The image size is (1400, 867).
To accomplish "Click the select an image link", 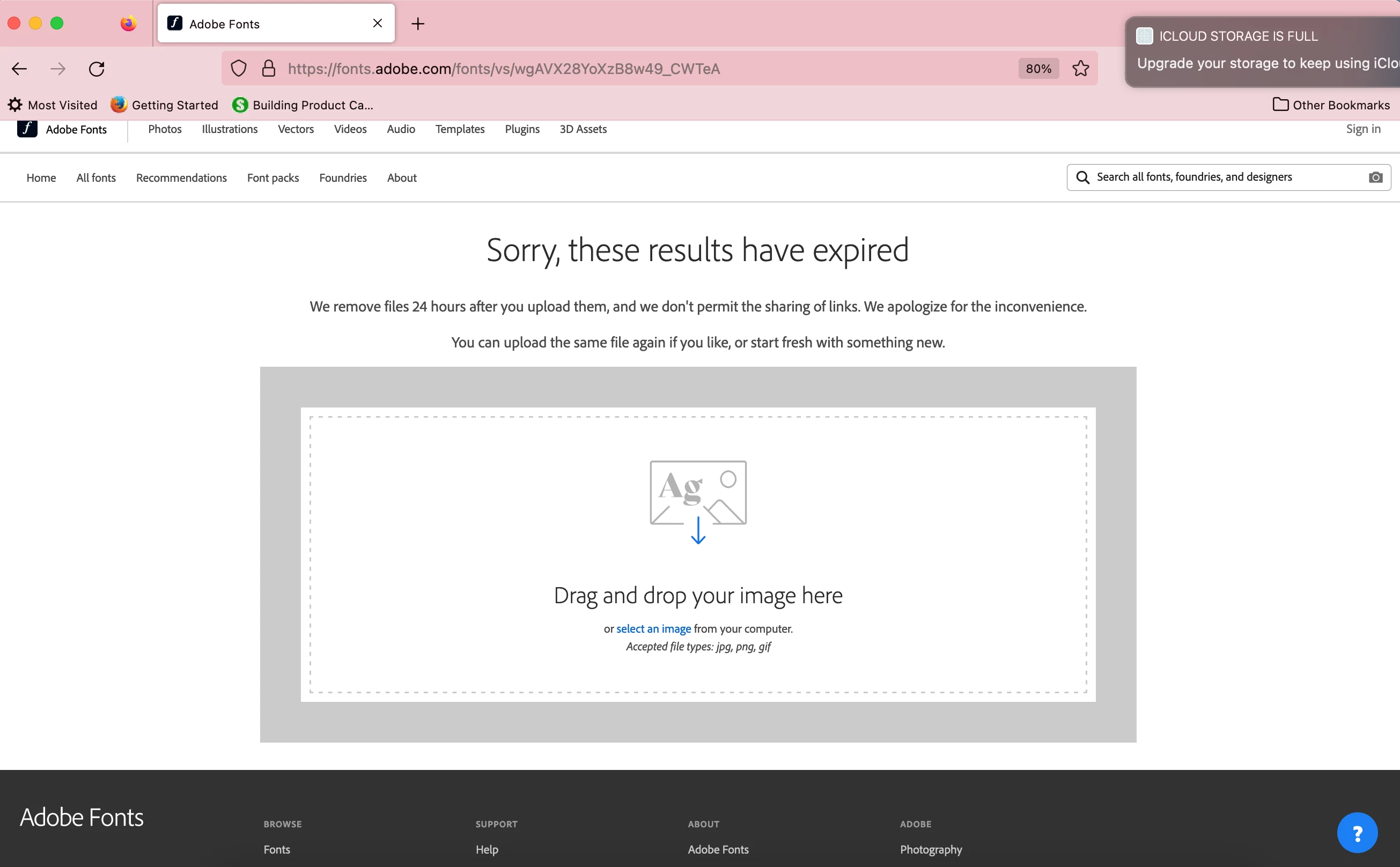I will (653, 628).
